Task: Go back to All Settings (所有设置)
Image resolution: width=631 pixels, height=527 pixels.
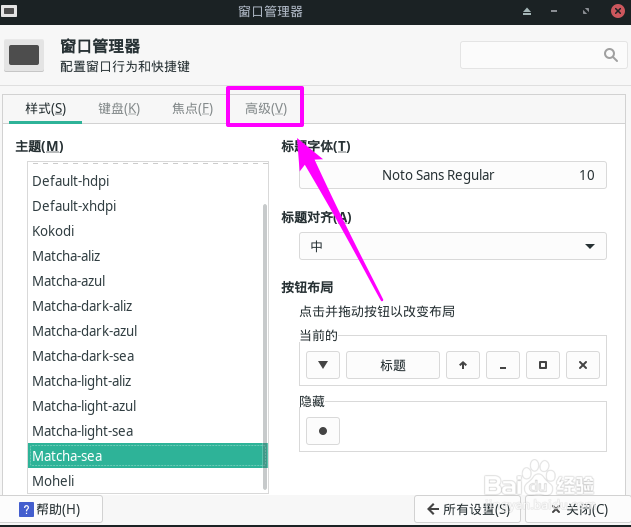Action: click(469, 509)
